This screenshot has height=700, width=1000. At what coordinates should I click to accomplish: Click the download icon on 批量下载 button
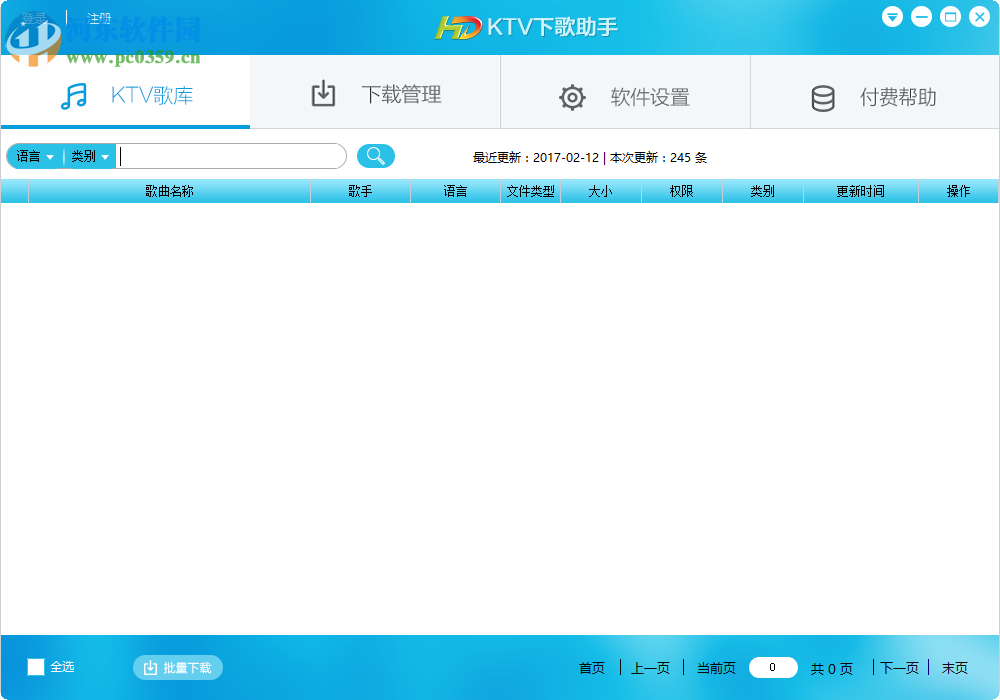(151, 667)
